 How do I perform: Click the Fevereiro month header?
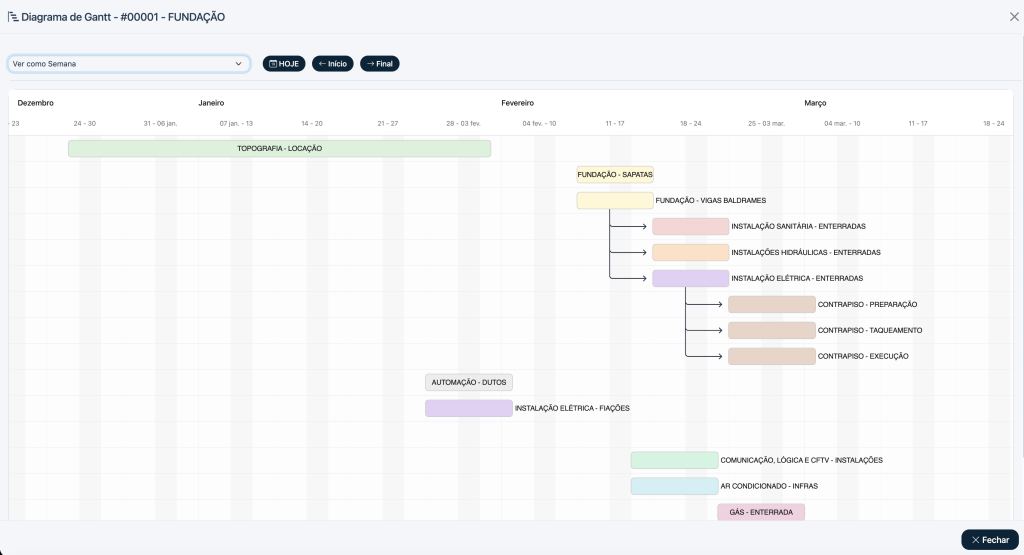coord(517,103)
